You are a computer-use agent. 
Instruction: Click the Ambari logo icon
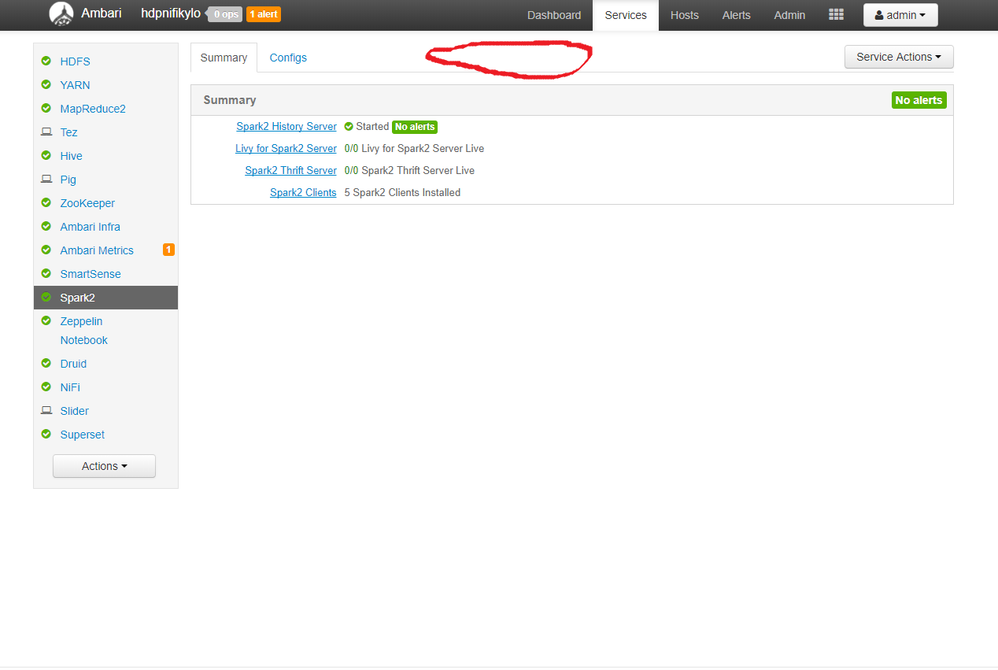point(61,14)
